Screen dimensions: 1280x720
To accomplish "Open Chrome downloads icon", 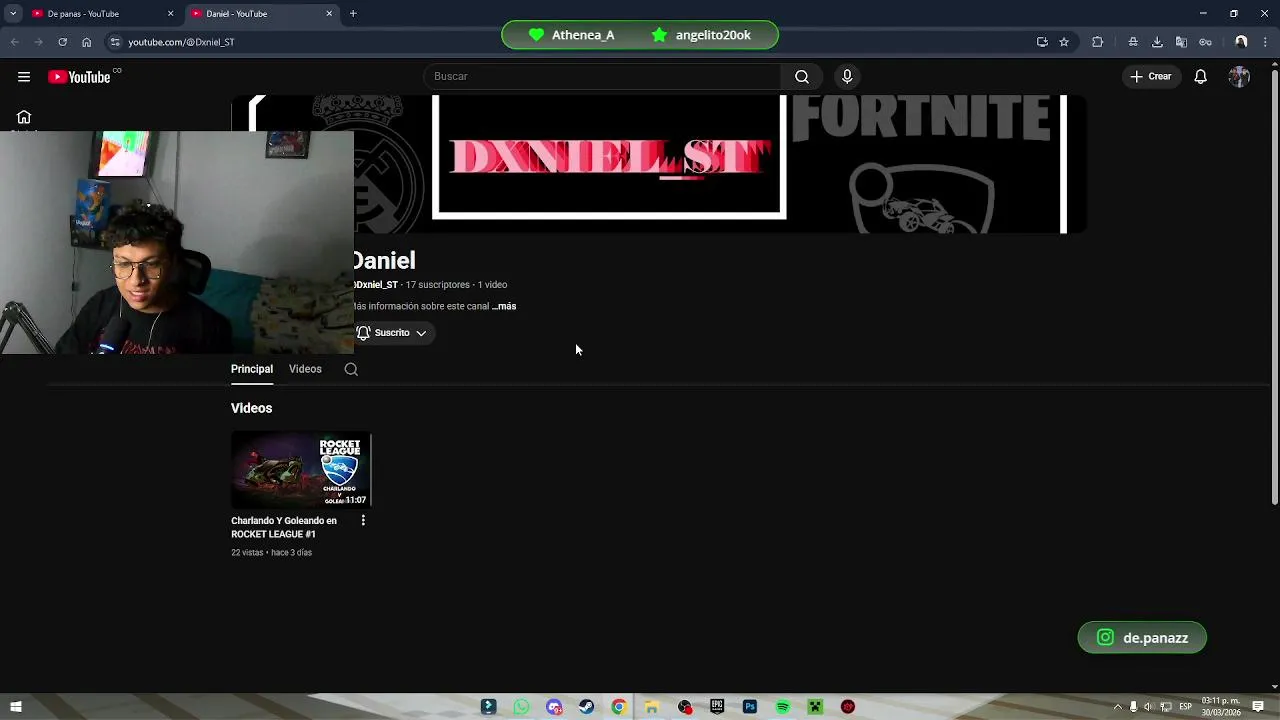I will click(1157, 42).
